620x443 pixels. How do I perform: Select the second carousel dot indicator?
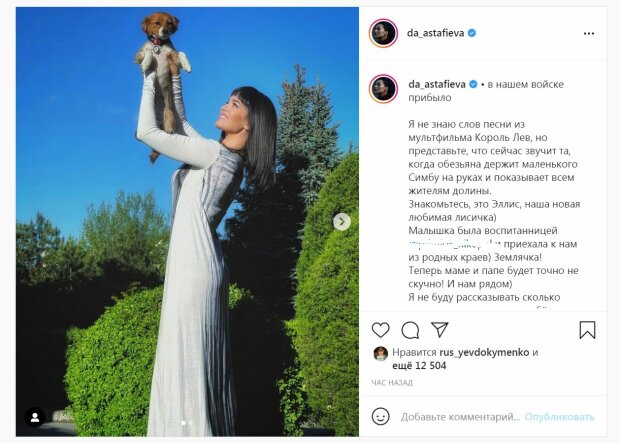(x=191, y=423)
